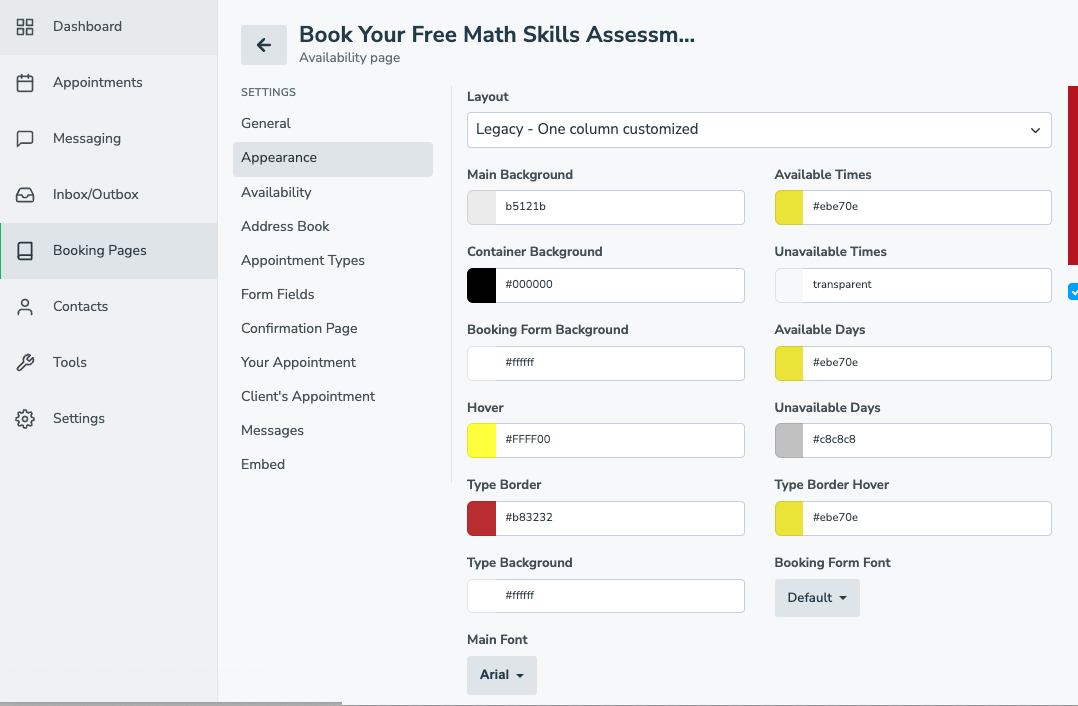Viewport: 1078px width, 706px height.
Task: Click the Type Border Hover swatch
Action: pos(789,518)
